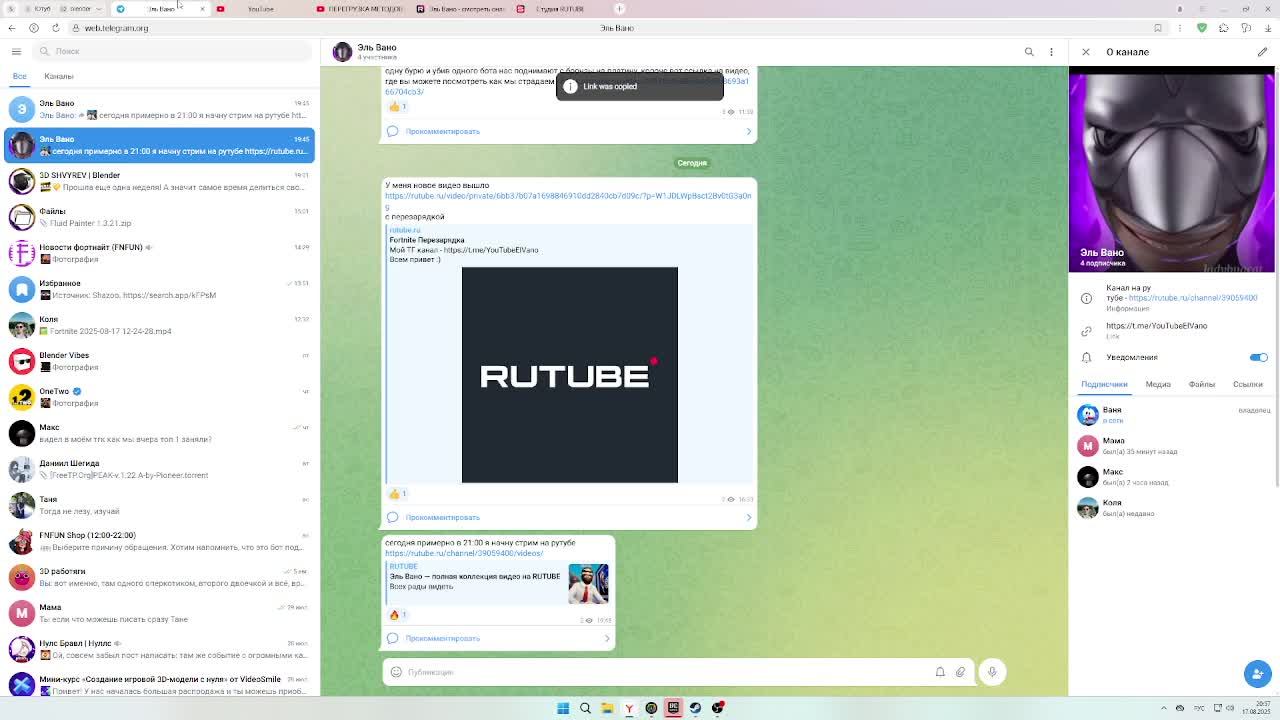Open a new browser tab
The height and width of the screenshot is (720, 1280).
619,9
